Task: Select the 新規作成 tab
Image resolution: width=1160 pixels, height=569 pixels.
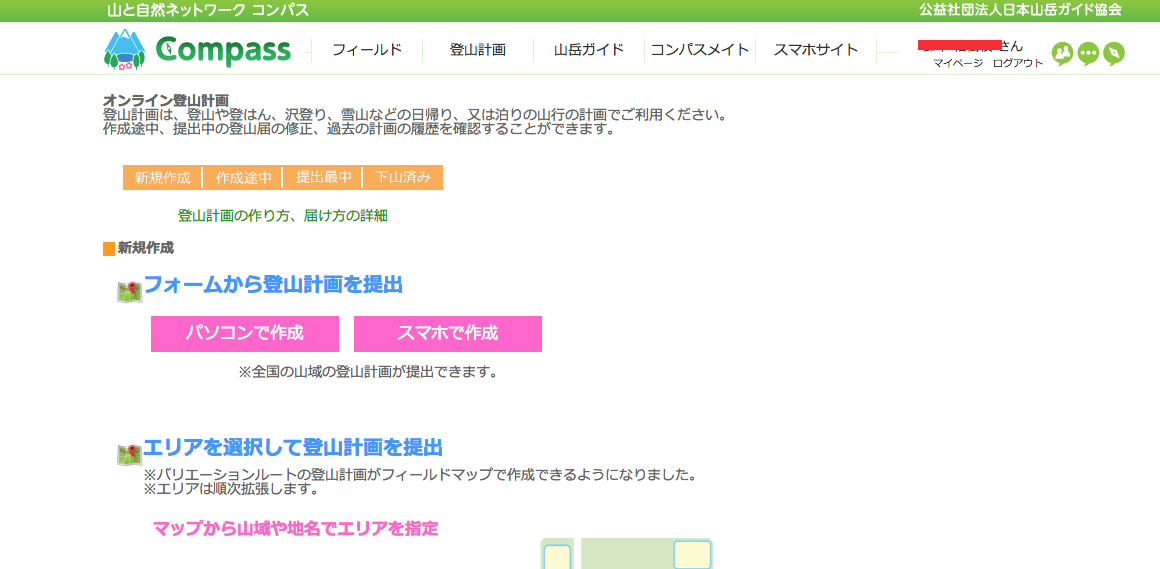Action: coord(162,178)
